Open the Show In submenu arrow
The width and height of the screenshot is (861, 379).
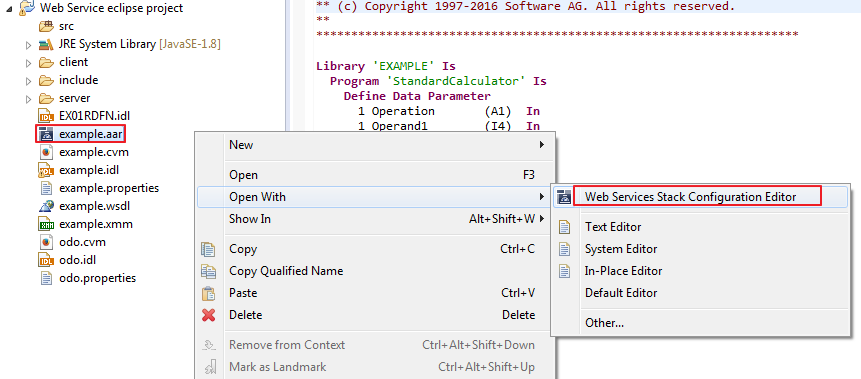coord(542,219)
